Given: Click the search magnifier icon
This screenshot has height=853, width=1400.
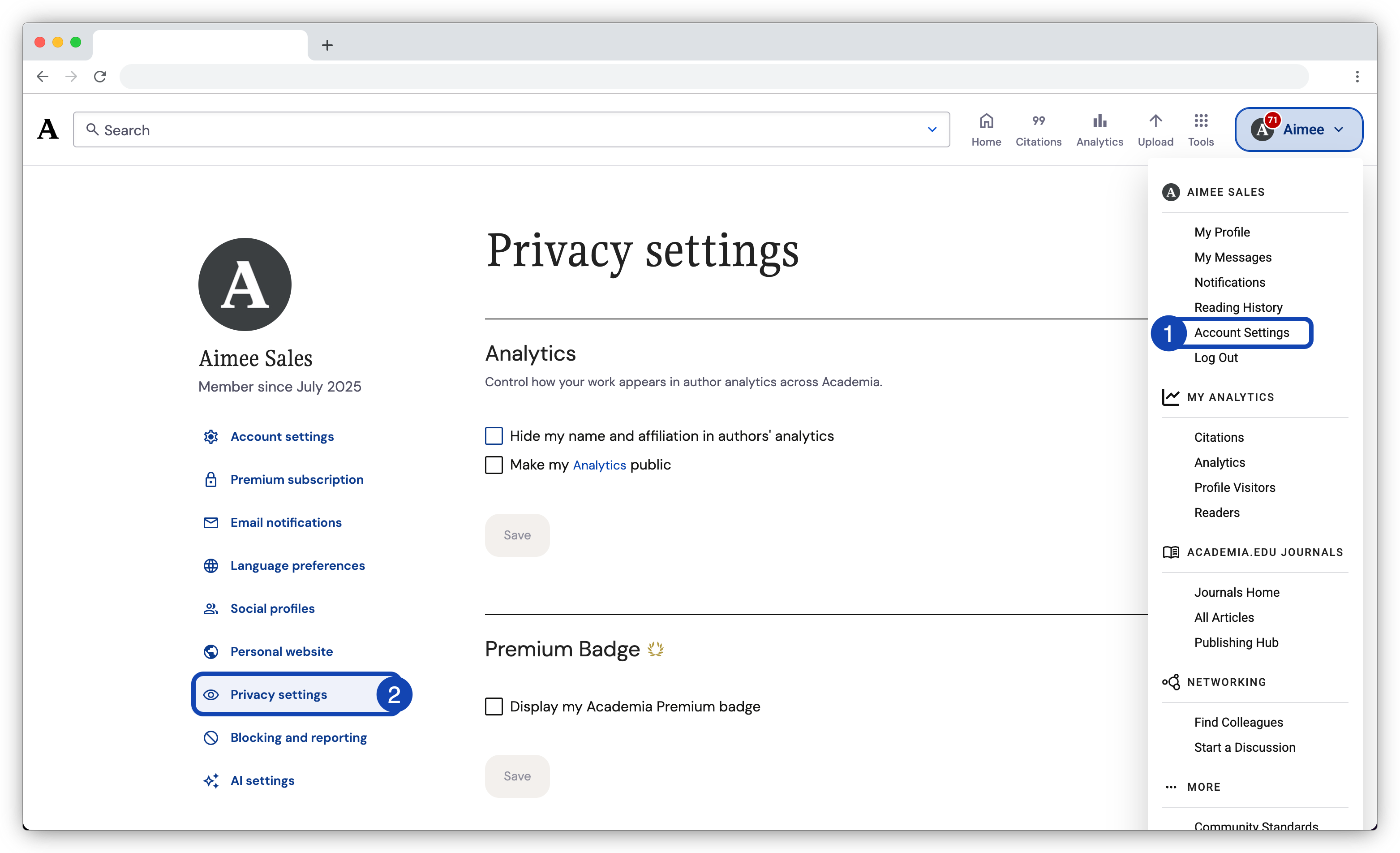Looking at the screenshot, I should (92, 129).
